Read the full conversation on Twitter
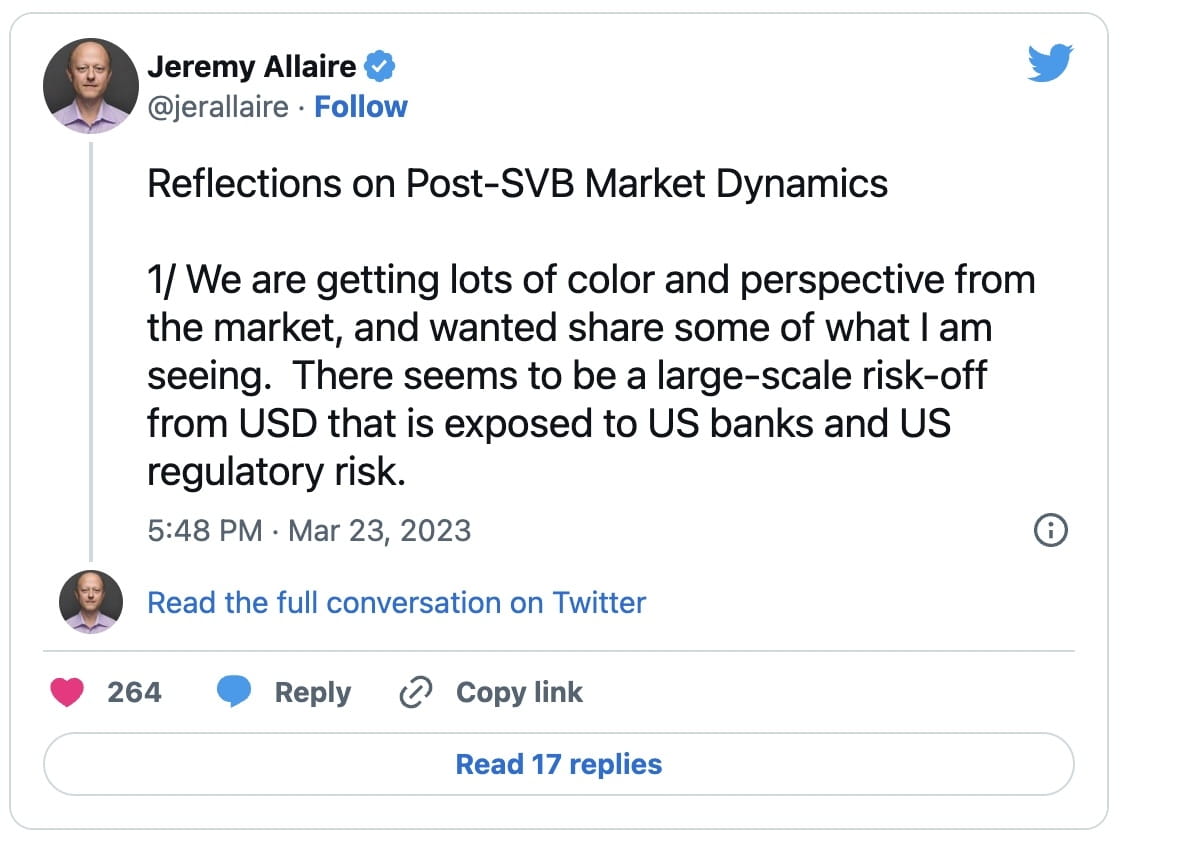This screenshot has height=850, width=1180. [396, 603]
